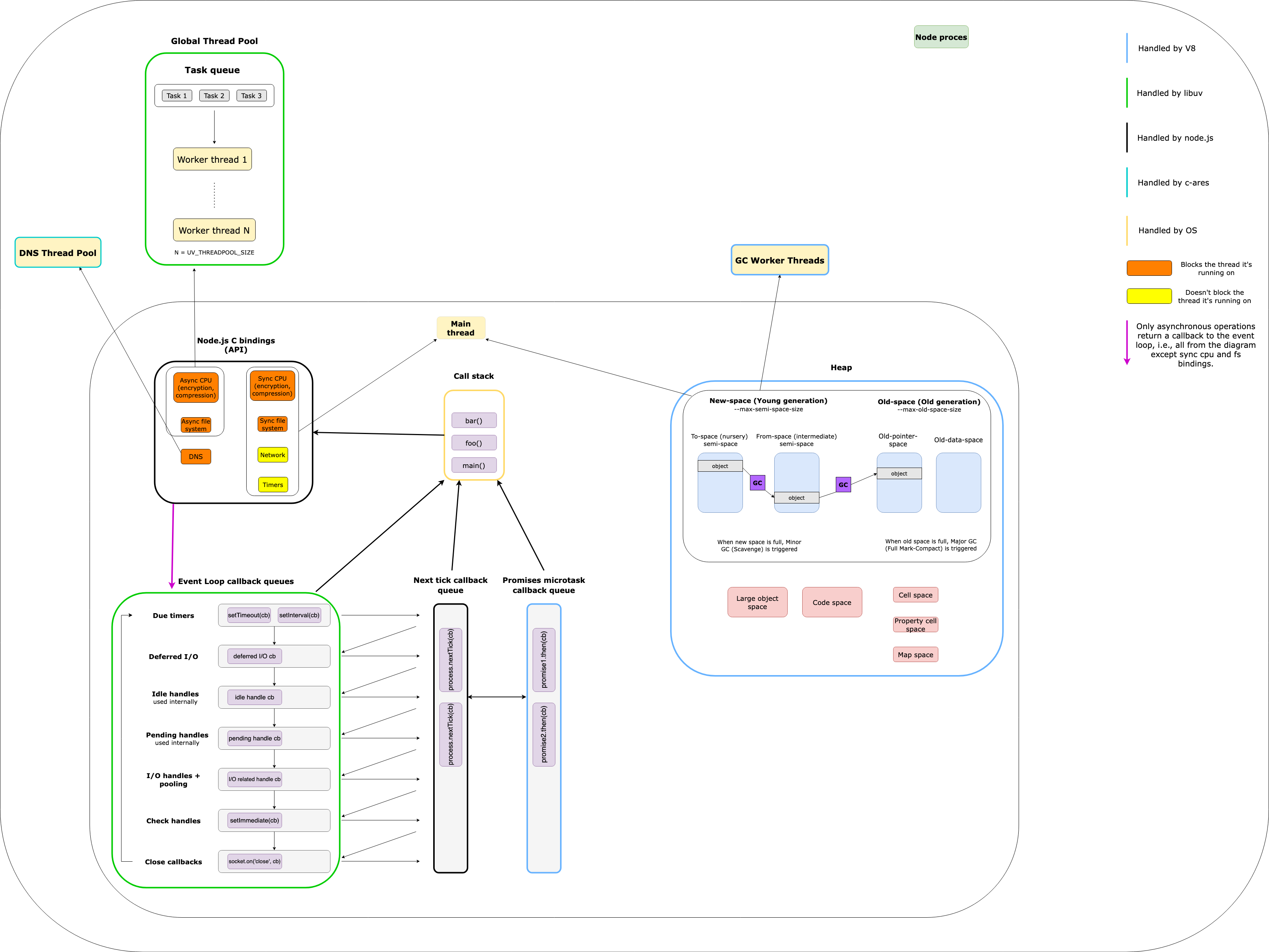Click the Property cell space box
Screen dimensions: 1269x952
(916, 625)
